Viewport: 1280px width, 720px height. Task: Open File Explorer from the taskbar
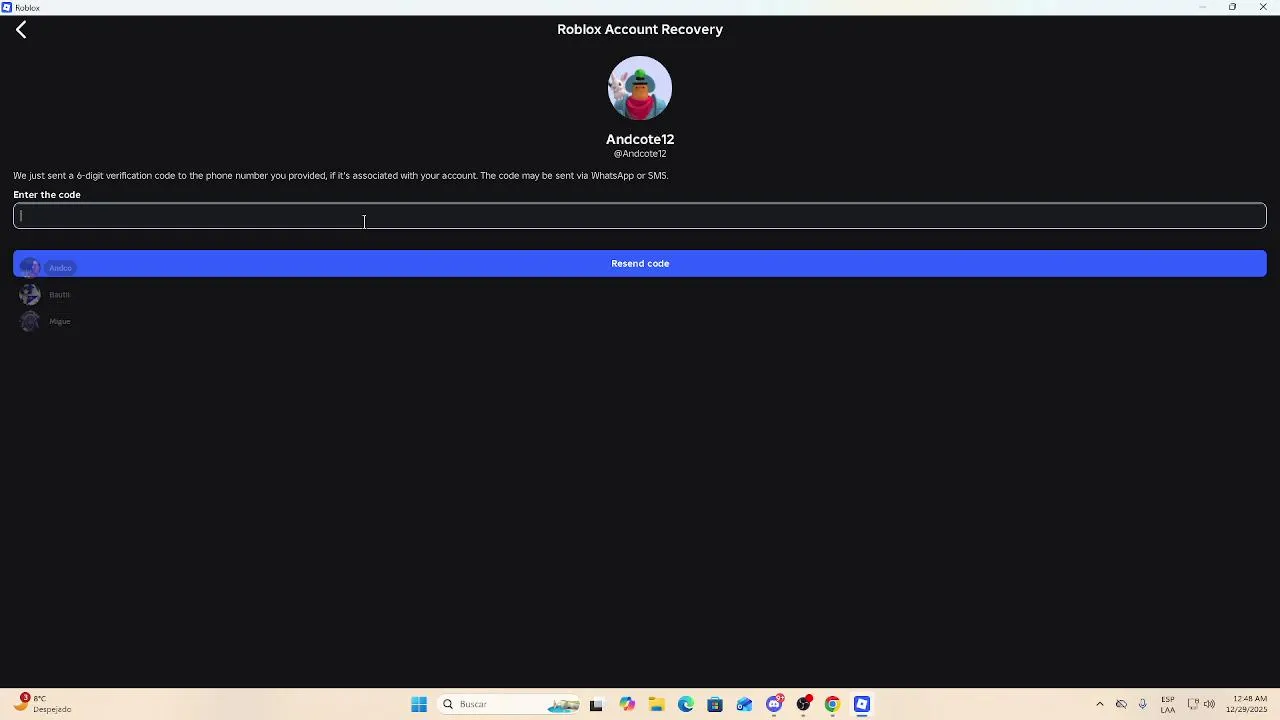point(656,704)
